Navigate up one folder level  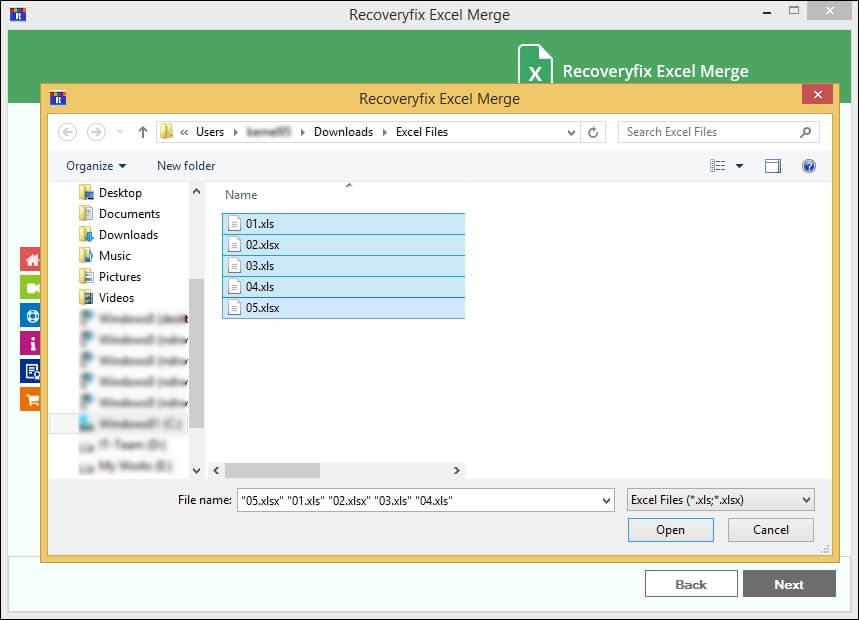click(142, 132)
